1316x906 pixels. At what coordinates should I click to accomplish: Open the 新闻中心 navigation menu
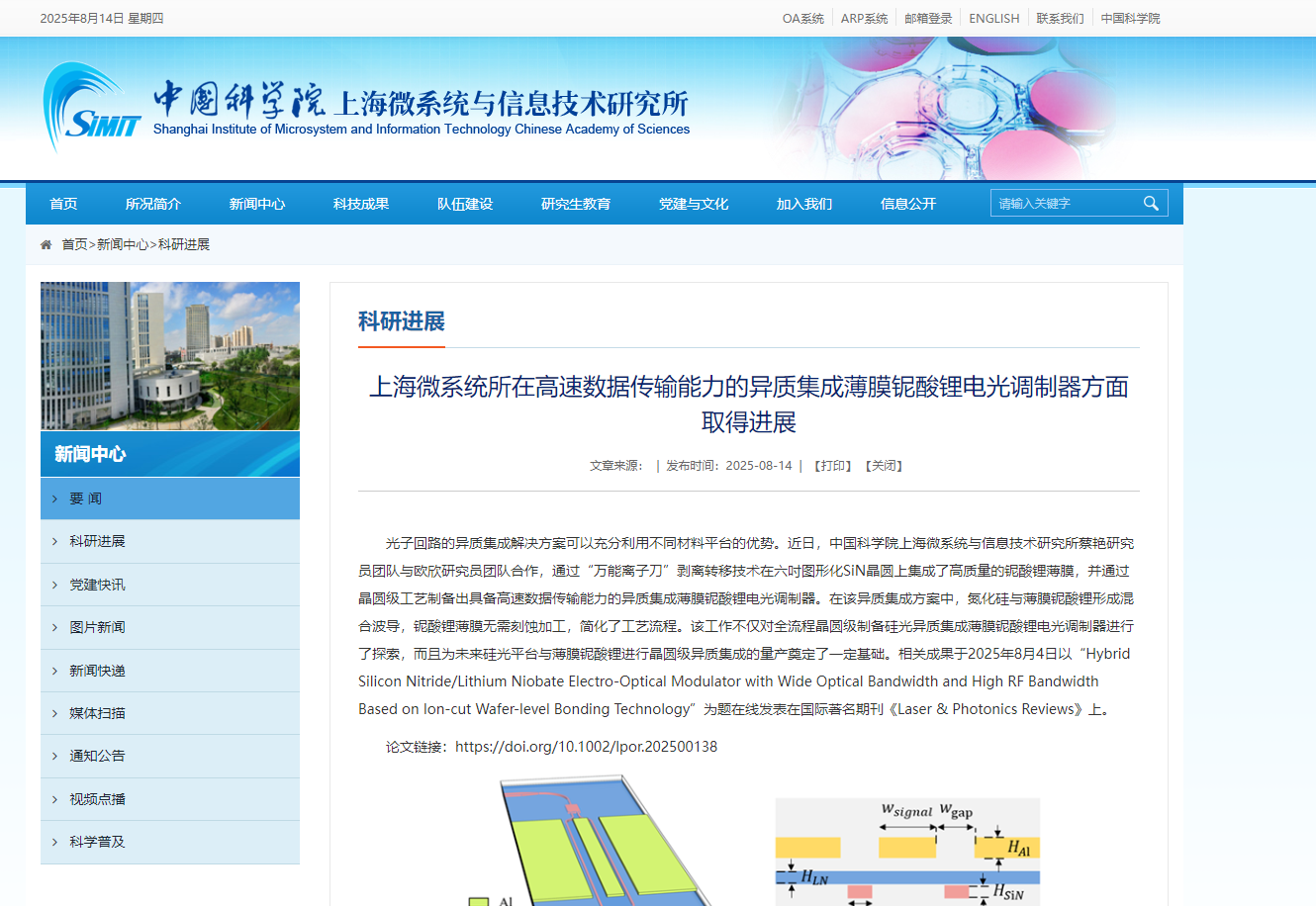(x=257, y=204)
